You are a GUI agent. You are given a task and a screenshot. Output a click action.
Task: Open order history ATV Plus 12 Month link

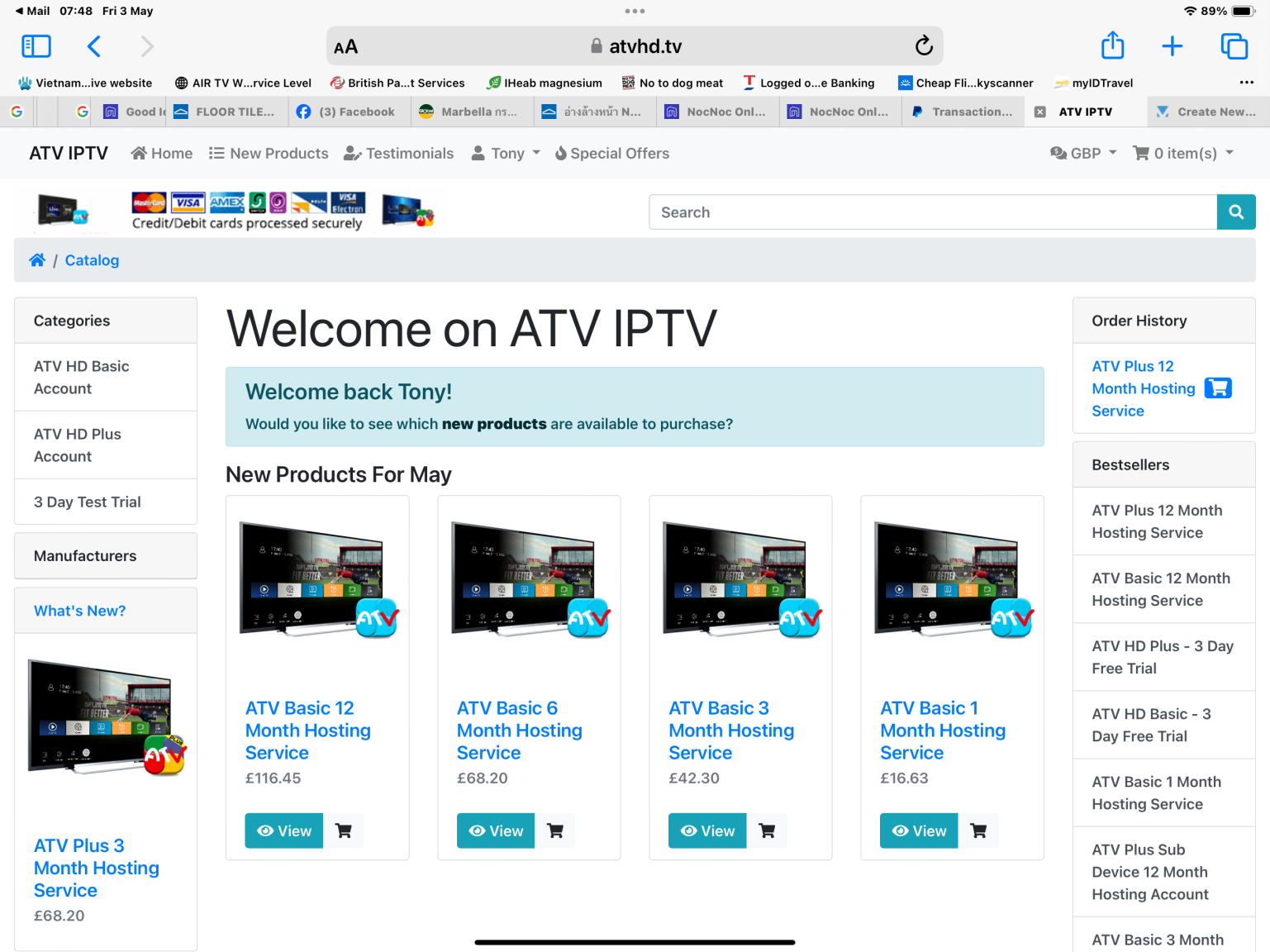pos(1144,388)
